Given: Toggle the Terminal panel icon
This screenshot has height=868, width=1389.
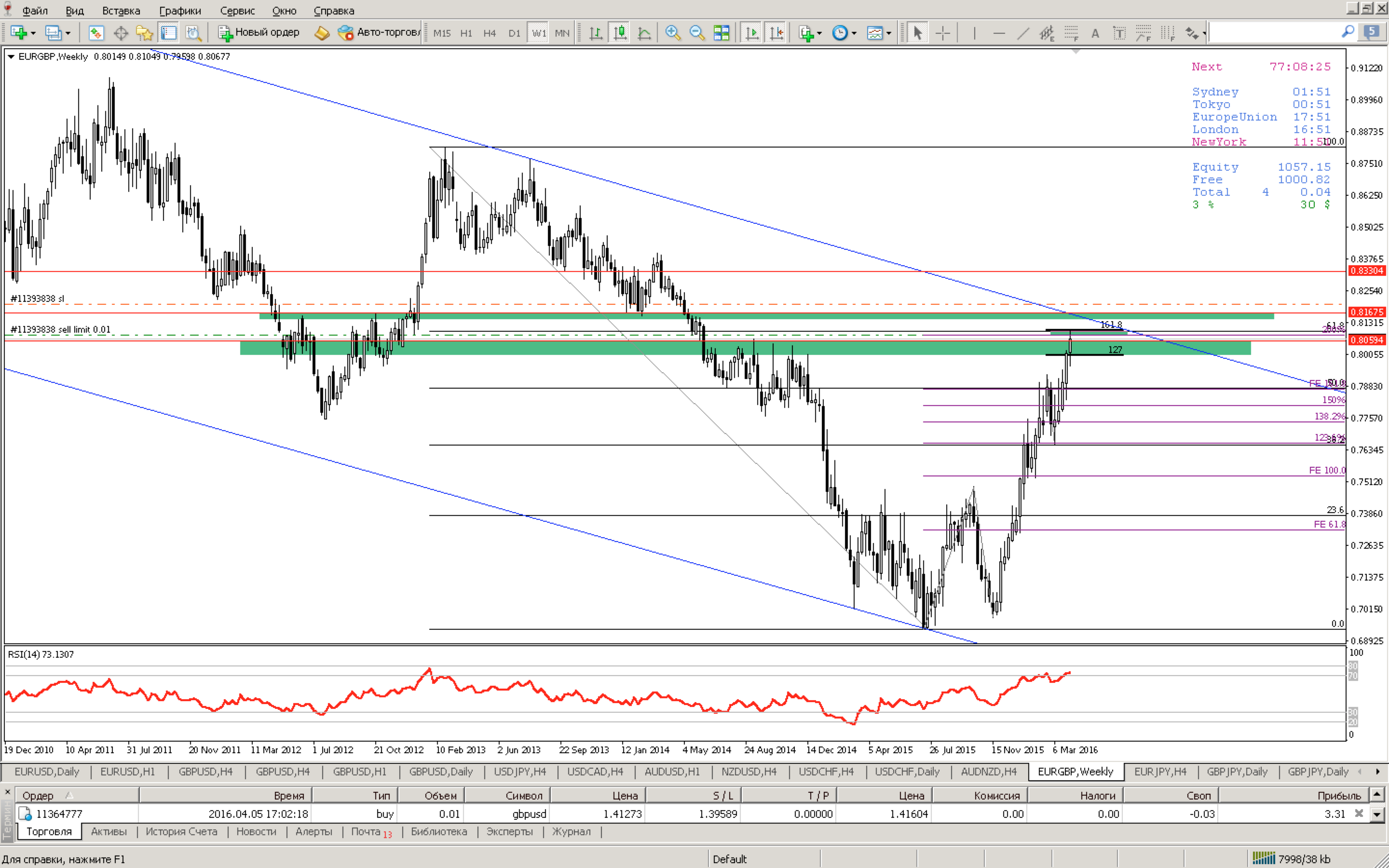Looking at the screenshot, I should (168, 33).
